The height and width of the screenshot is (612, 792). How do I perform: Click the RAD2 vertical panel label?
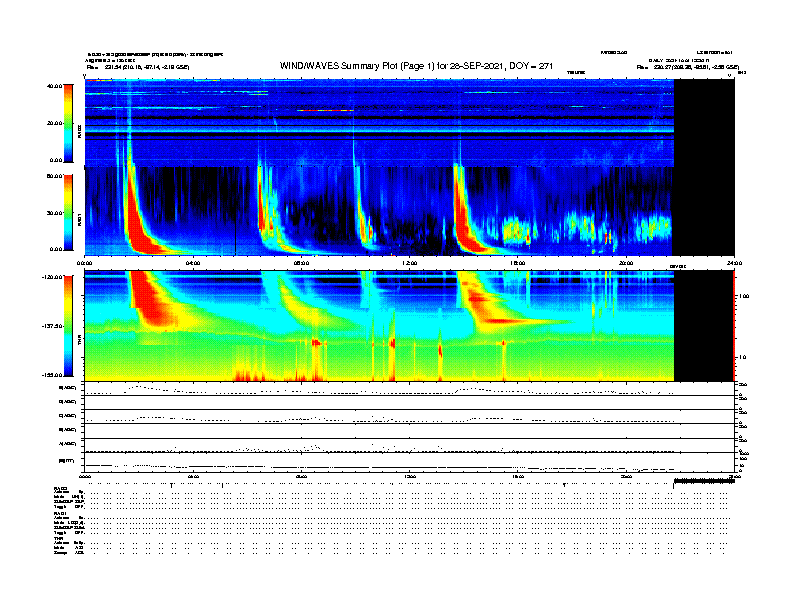pyautogui.click(x=79, y=131)
